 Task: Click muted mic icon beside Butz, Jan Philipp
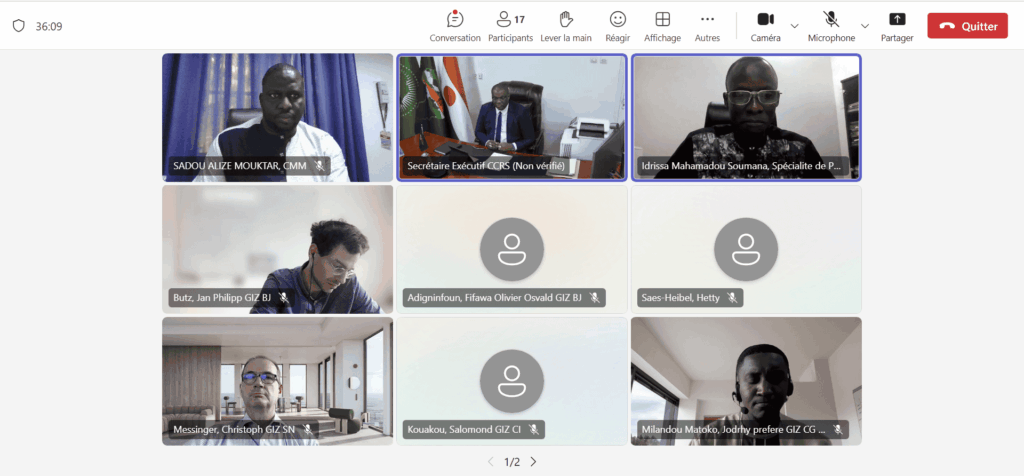click(283, 298)
